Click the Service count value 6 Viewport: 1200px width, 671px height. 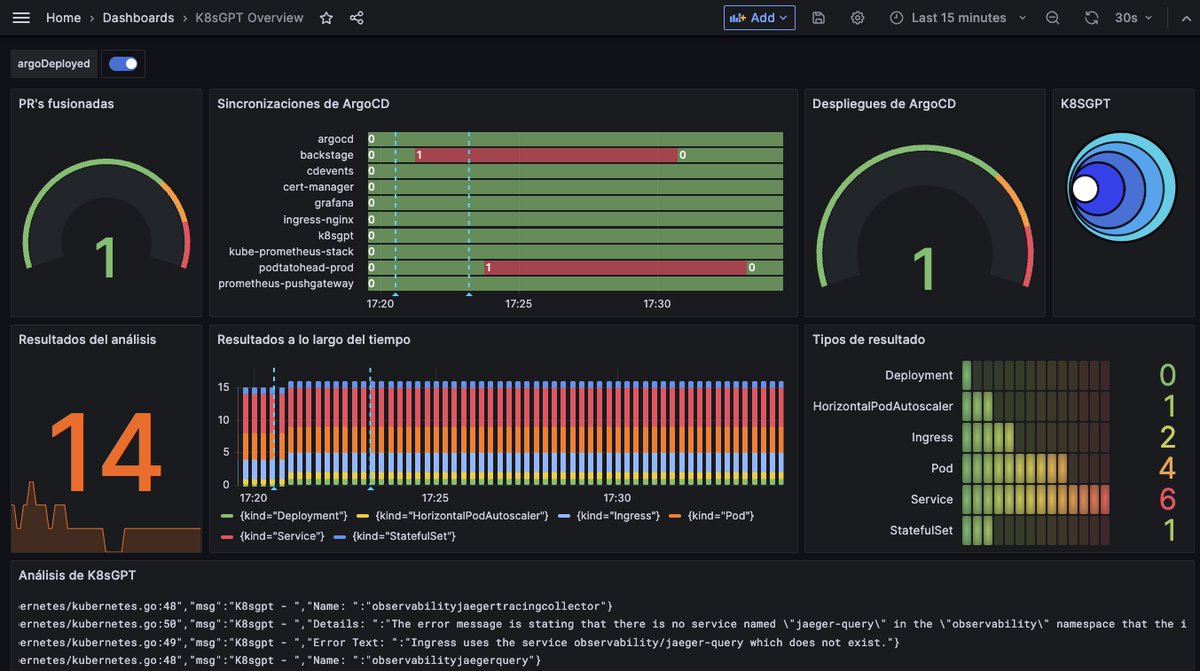click(1167, 499)
